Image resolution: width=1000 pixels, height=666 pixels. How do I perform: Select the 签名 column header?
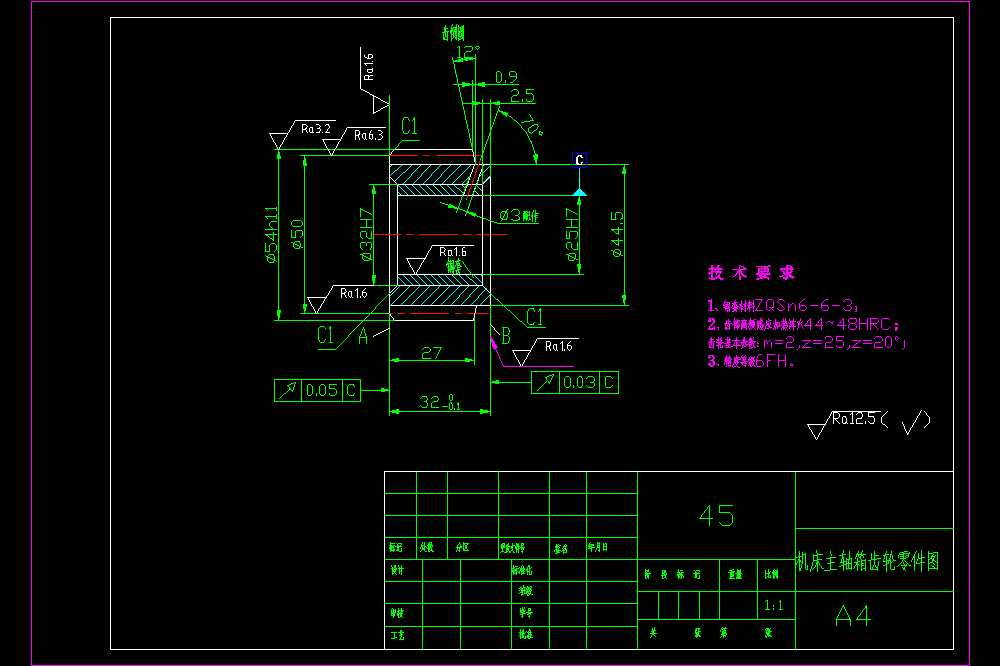(x=561, y=549)
